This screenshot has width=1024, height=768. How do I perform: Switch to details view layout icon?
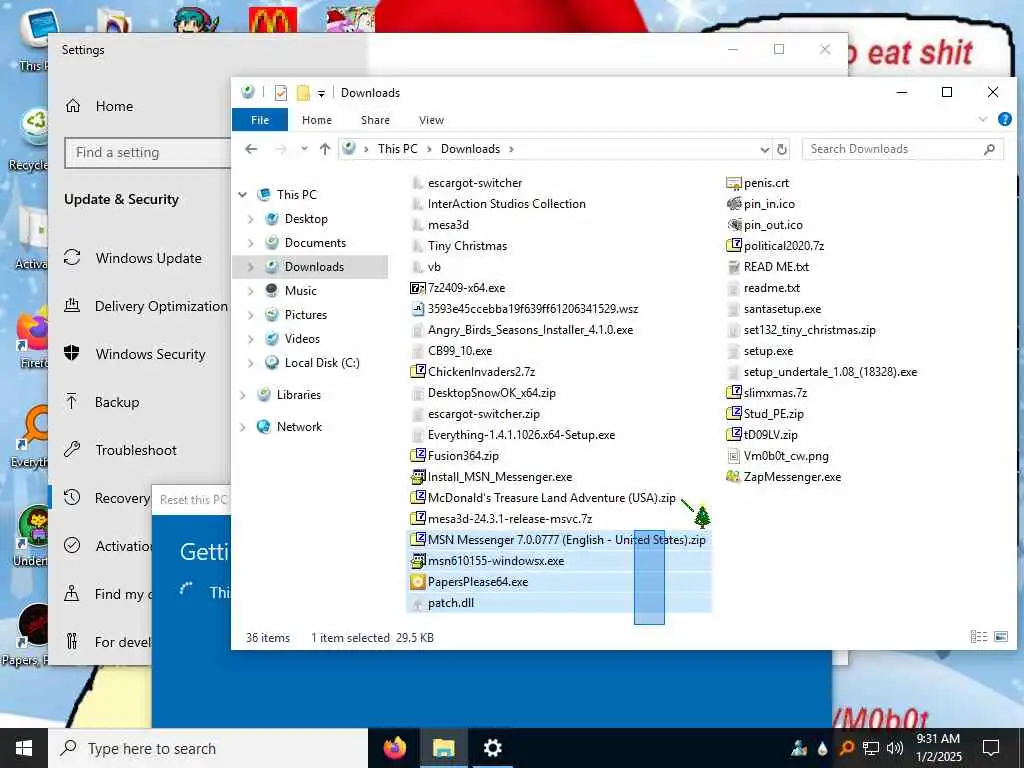pyautogui.click(x=978, y=637)
